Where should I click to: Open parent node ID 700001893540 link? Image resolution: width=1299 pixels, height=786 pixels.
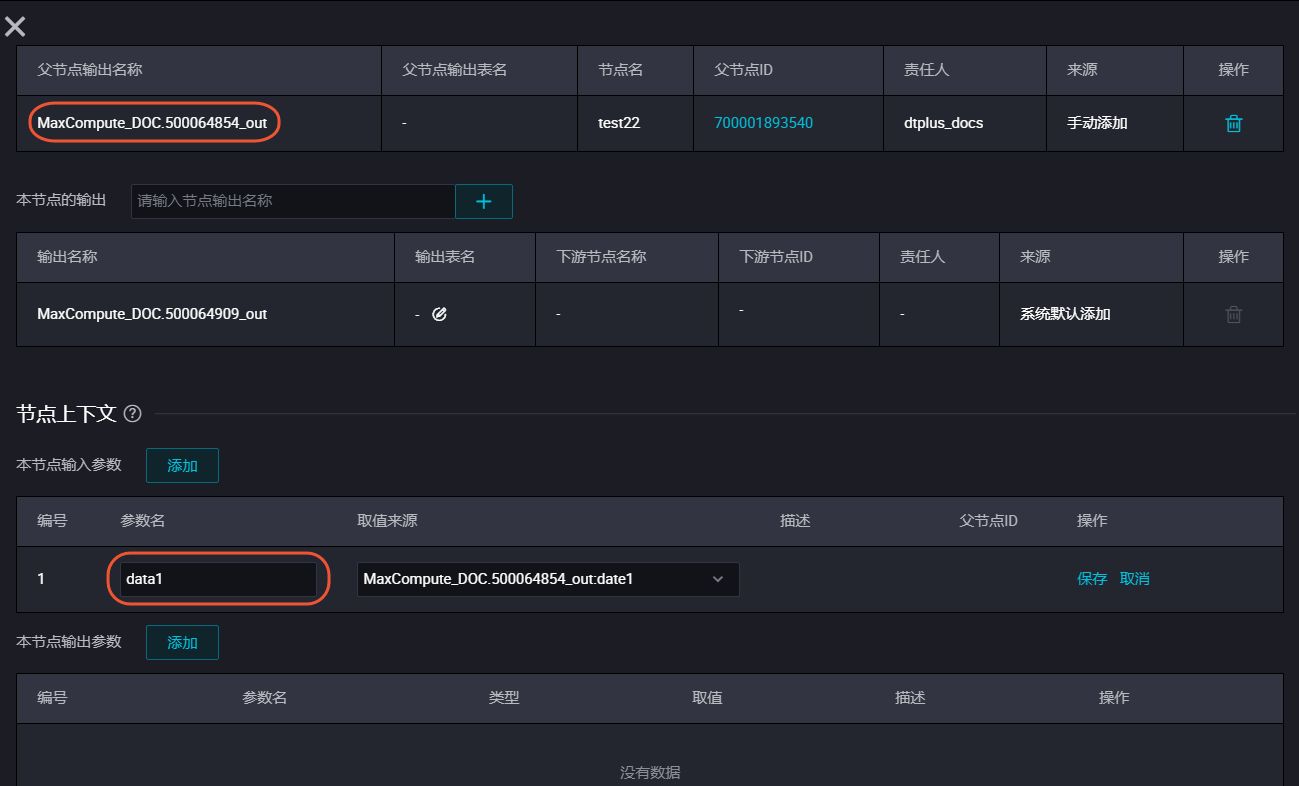point(763,123)
